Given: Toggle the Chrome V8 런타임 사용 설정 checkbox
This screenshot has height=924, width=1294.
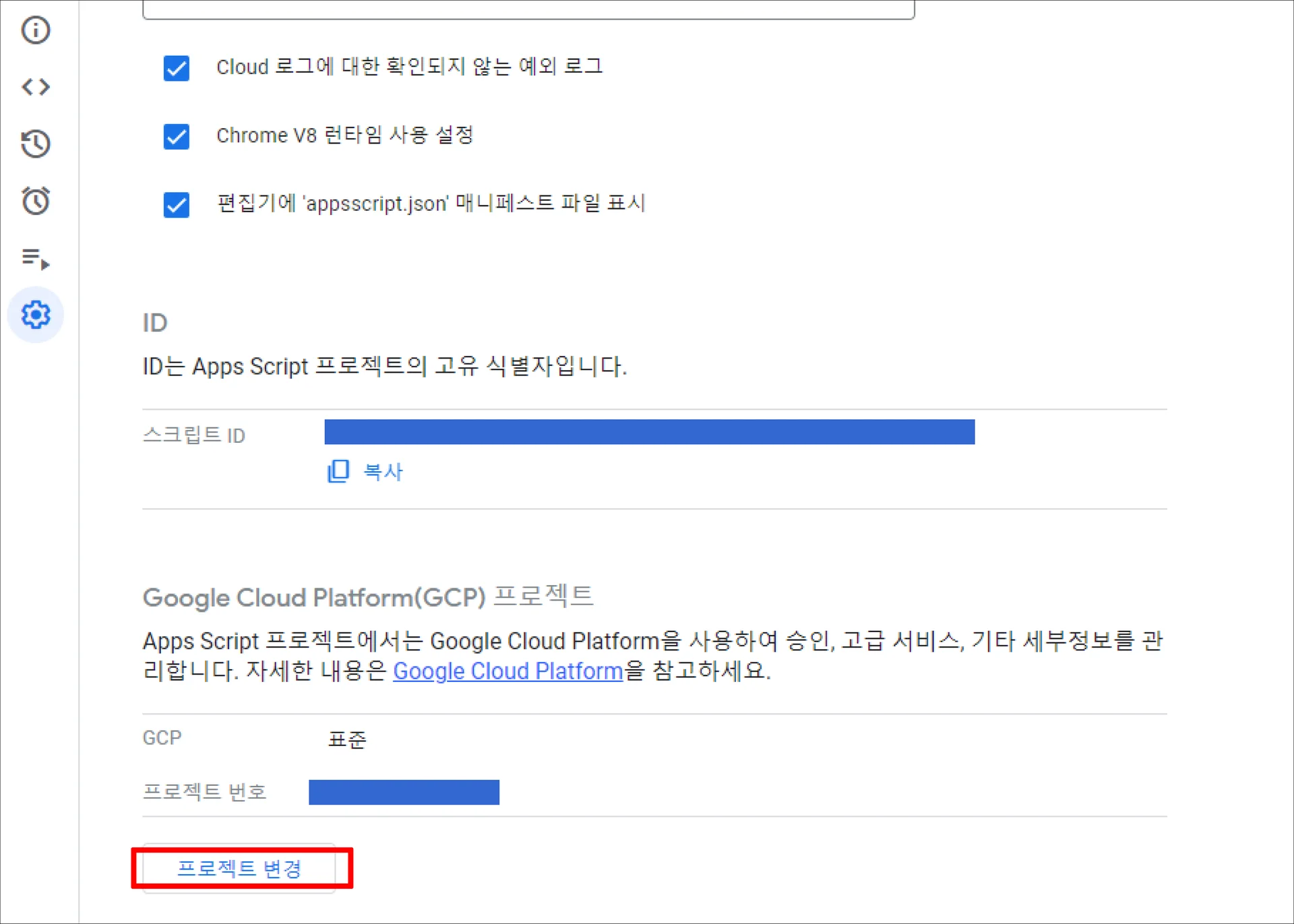Looking at the screenshot, I should pos(177,136).
